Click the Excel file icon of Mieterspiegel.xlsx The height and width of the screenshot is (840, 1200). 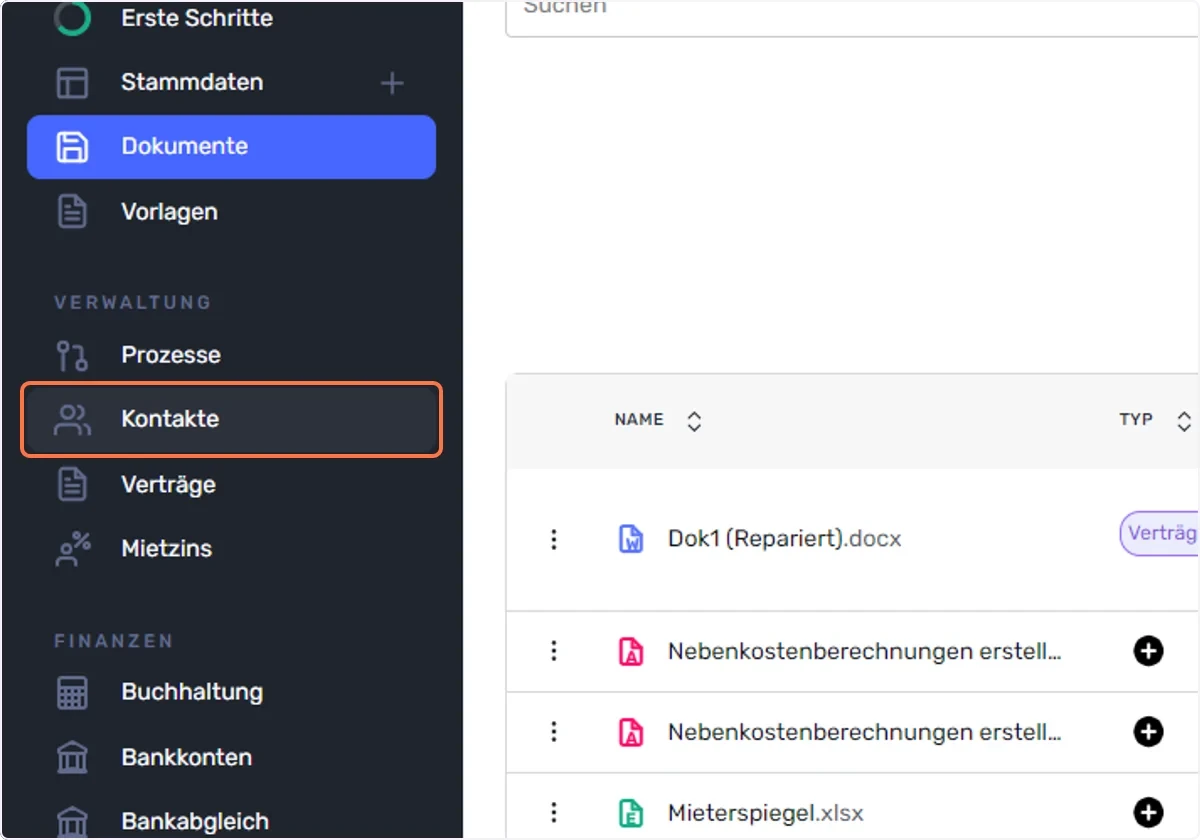click(x=631, y=813)
